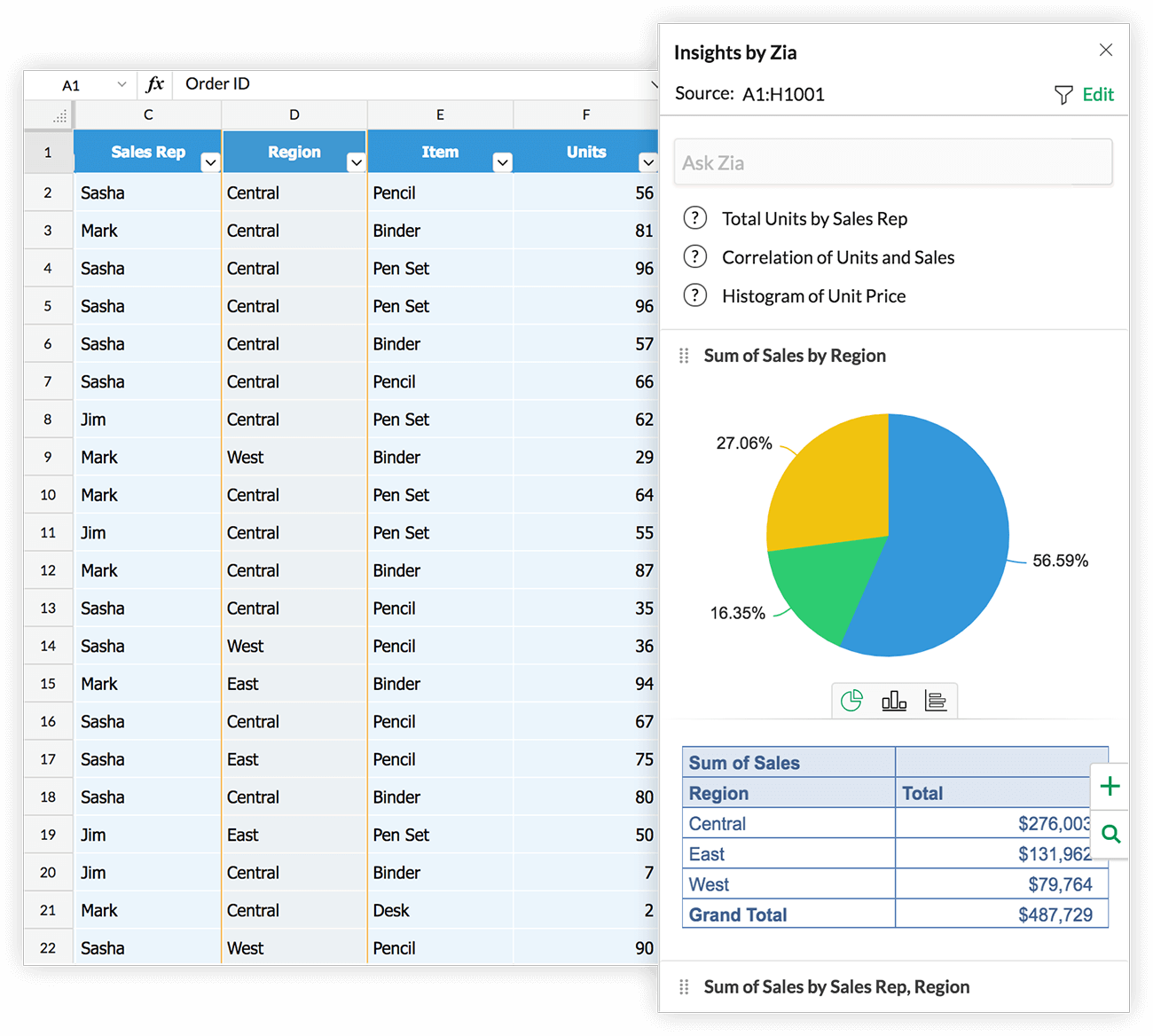This screenshot has height=1036, width=1153.
Task: Open the Units column filter dropdown
Action: click(648, 162)
